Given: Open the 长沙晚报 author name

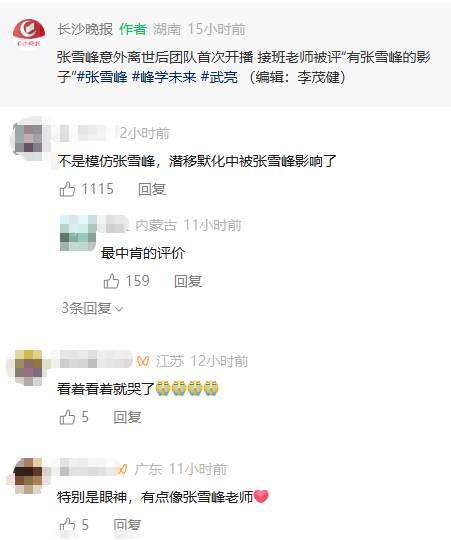Looking at the screenshot, I should (x=85, y=29).
